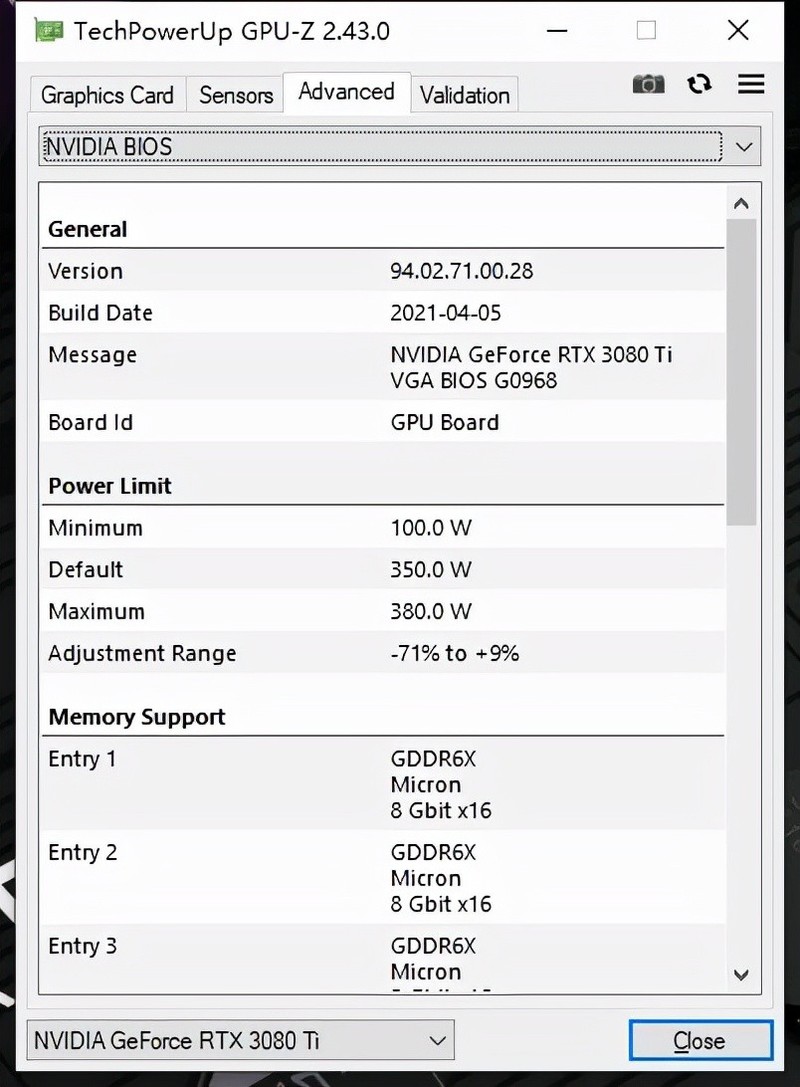
Task: Select the Version row value
Action: (461, 271)
